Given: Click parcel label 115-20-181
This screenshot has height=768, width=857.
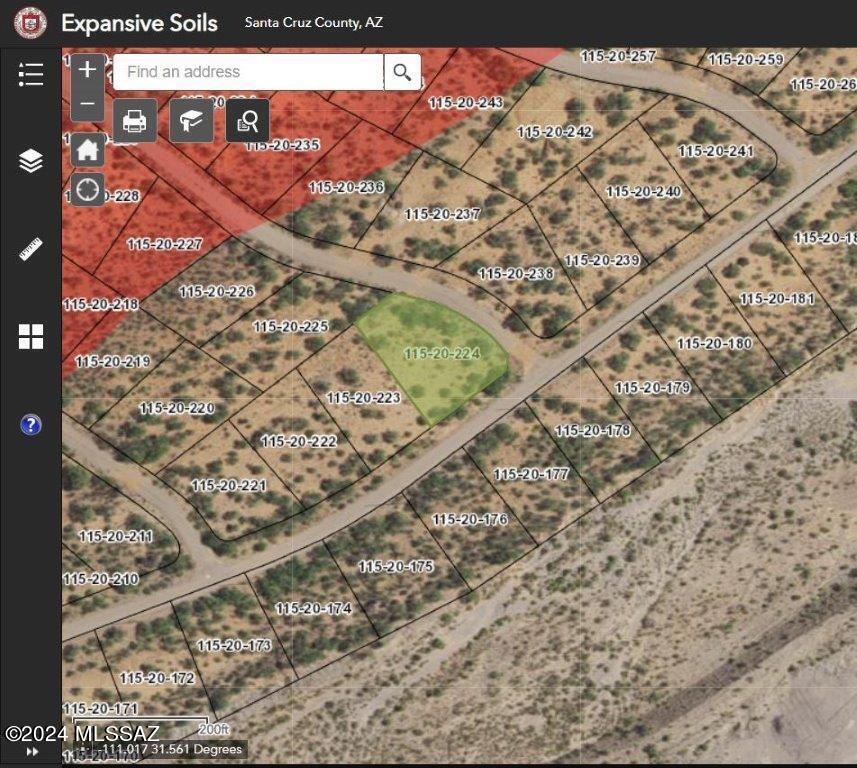Looking at the screenshot, I should pos(777,298).
